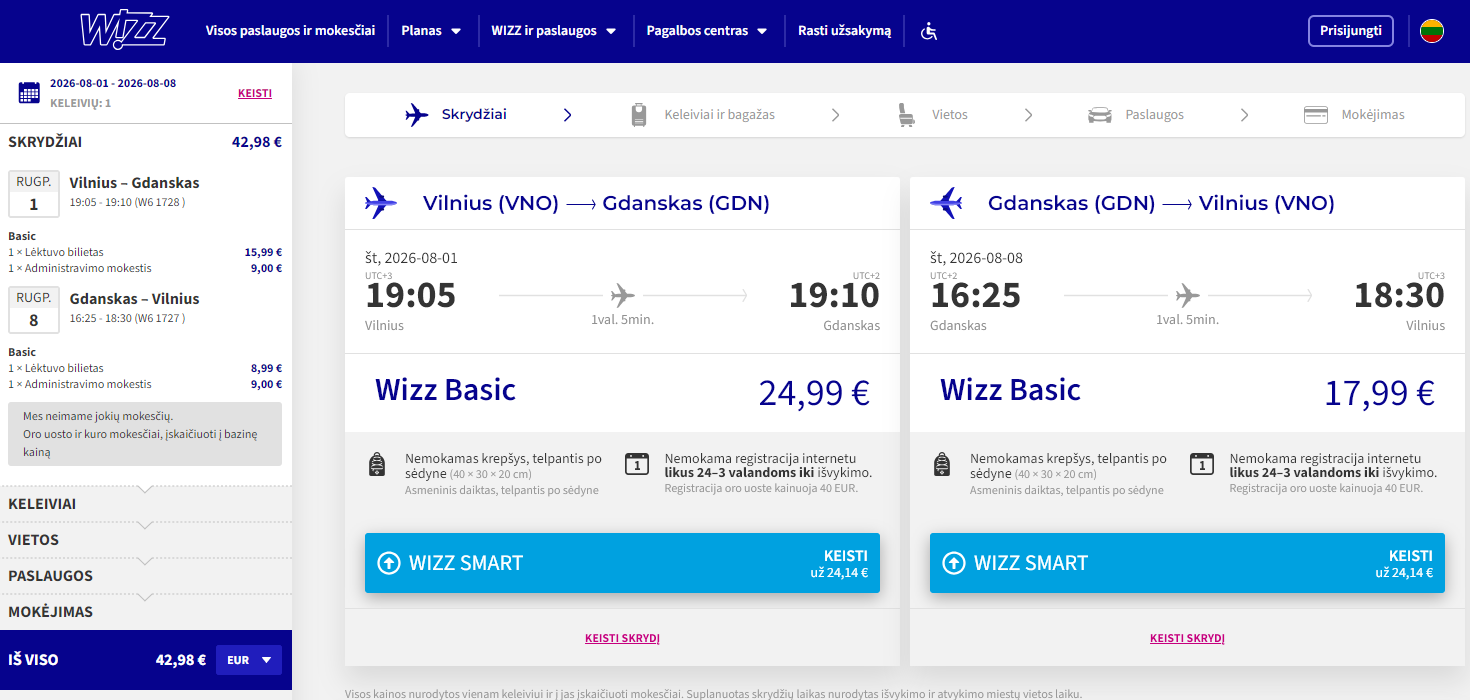Click the luggage icon in progress steps
1470x700 pixels.
point(639,115)
